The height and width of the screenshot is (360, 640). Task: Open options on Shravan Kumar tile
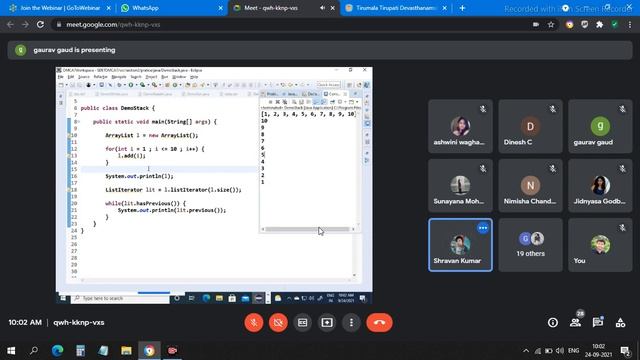[483, 228]
